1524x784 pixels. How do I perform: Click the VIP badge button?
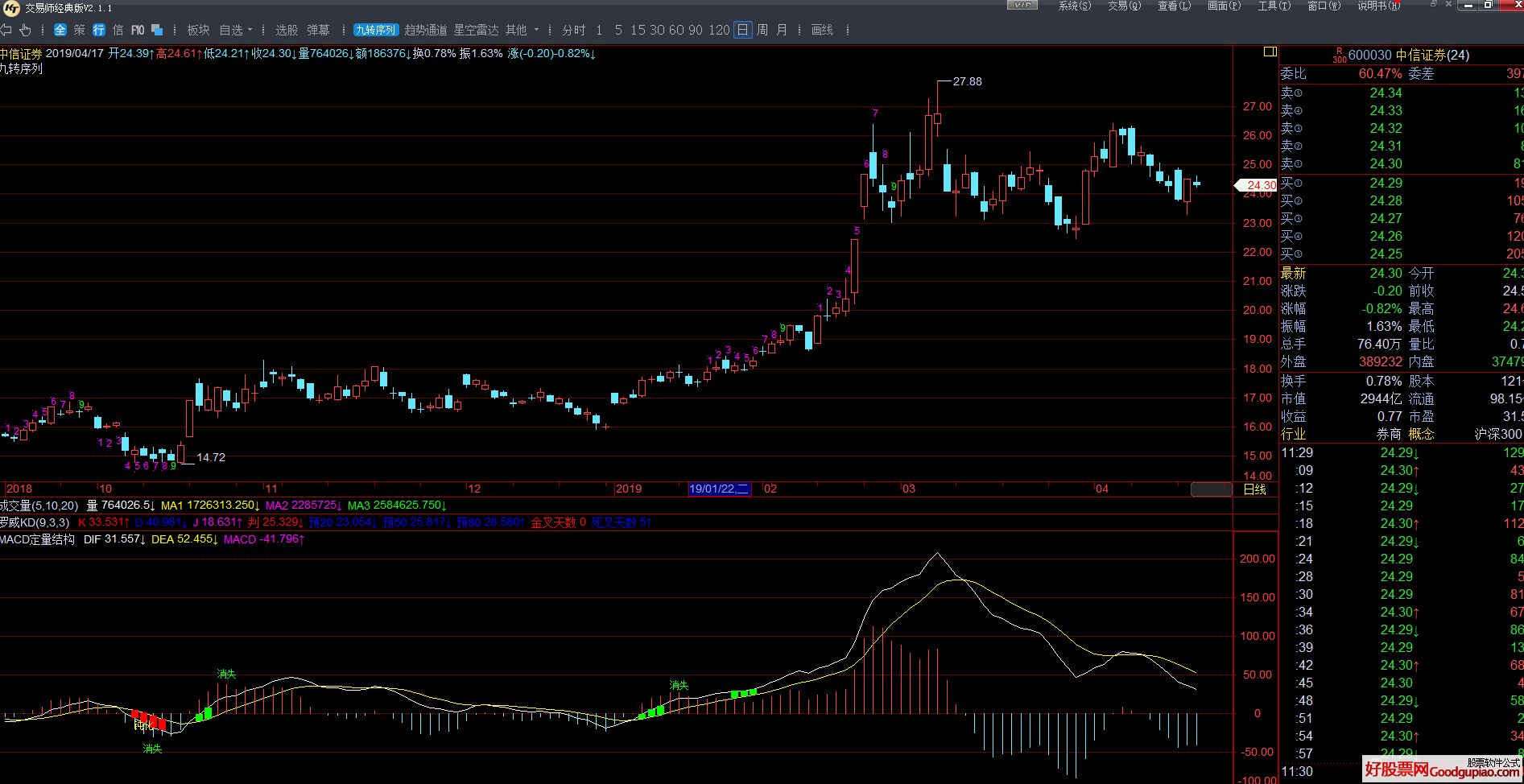point(1022,5)
